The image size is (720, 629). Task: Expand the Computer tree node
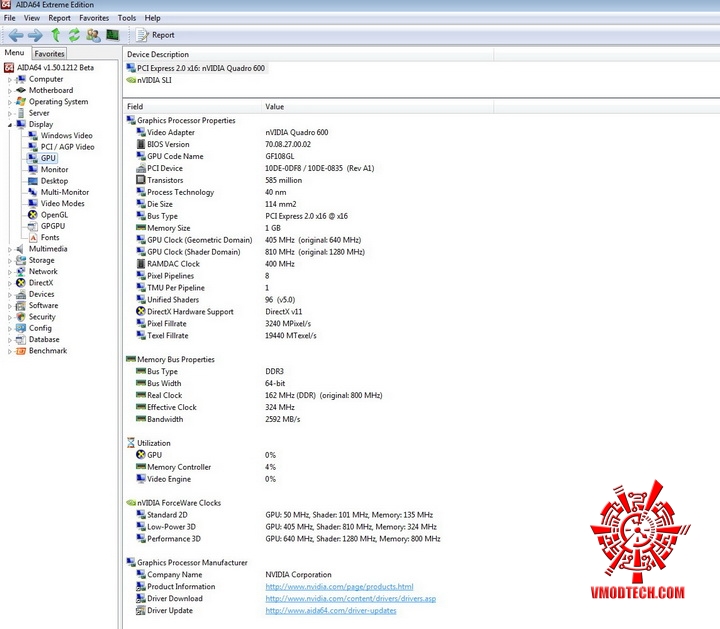click(x=9, y=79)
